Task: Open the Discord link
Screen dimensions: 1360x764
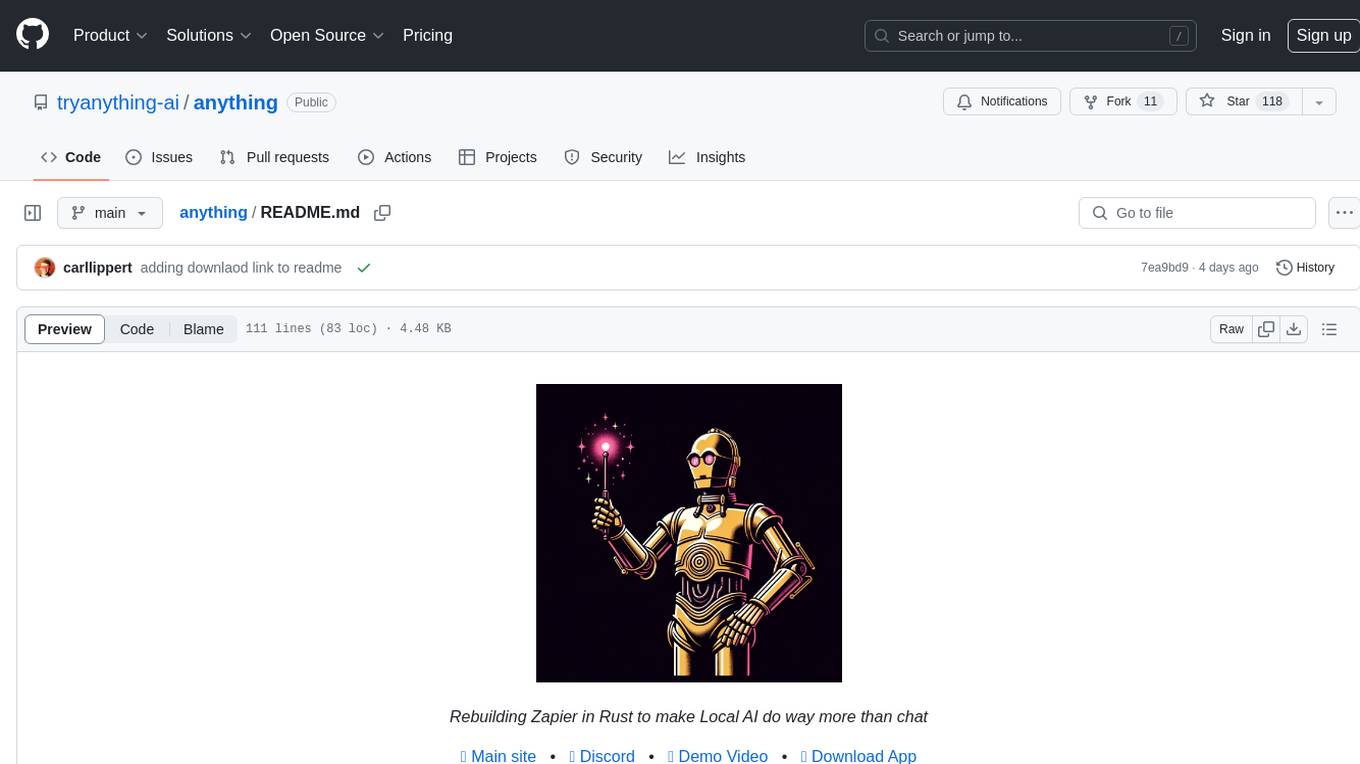Action: (x=602, y=756)
